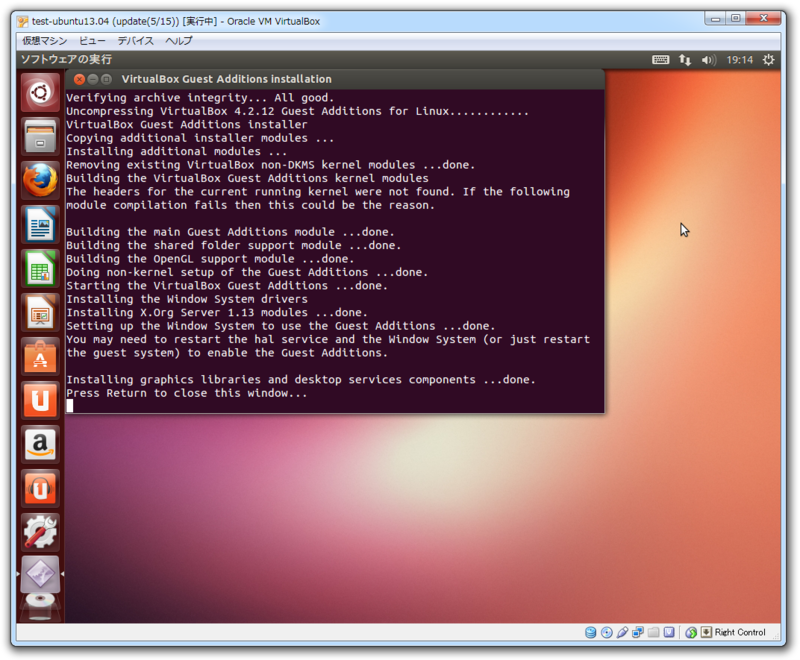This screenshot has width=800, height=660.
Task: Click the optical drive status icon
Action: coord(607,632)
